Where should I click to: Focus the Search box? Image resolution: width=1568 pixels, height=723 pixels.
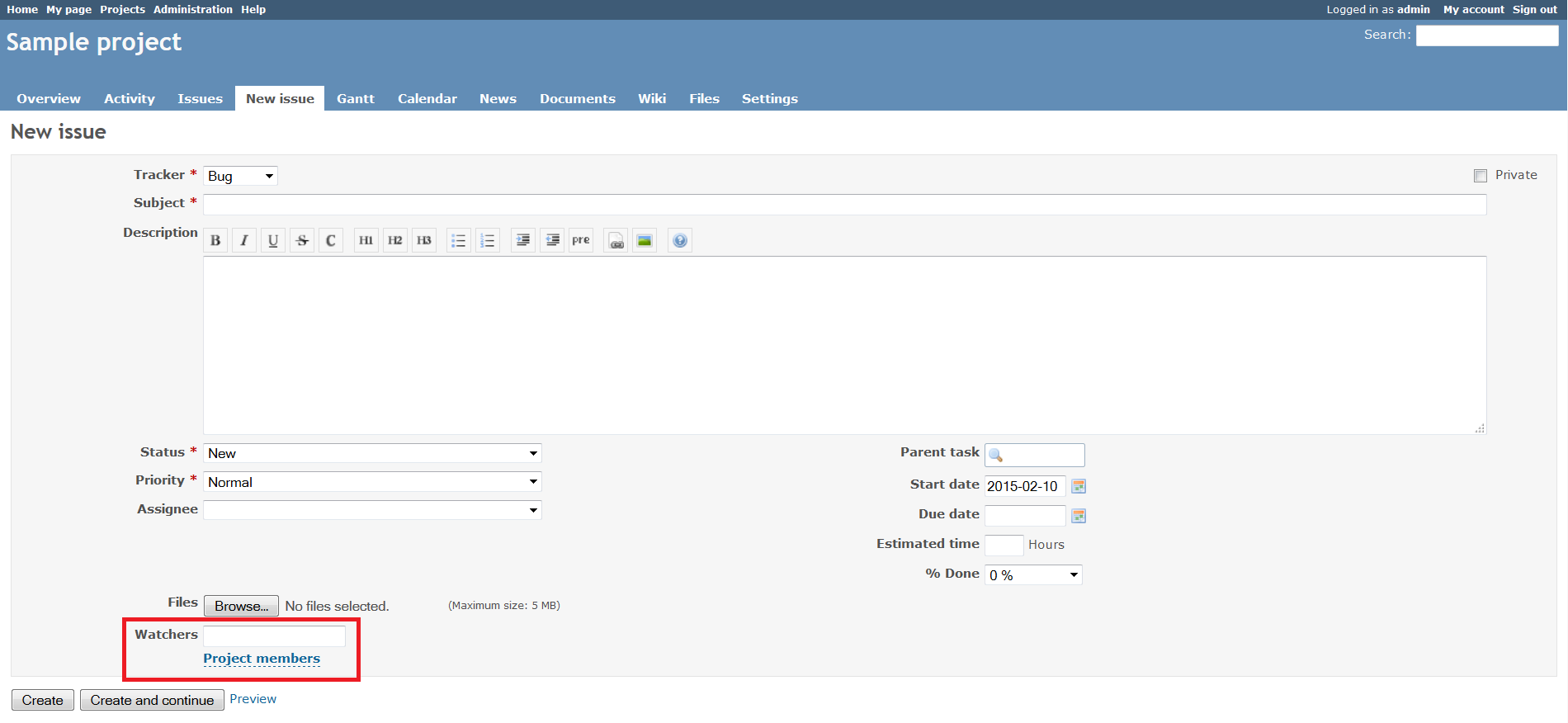pyautogui.click(x=1487, y=35)
